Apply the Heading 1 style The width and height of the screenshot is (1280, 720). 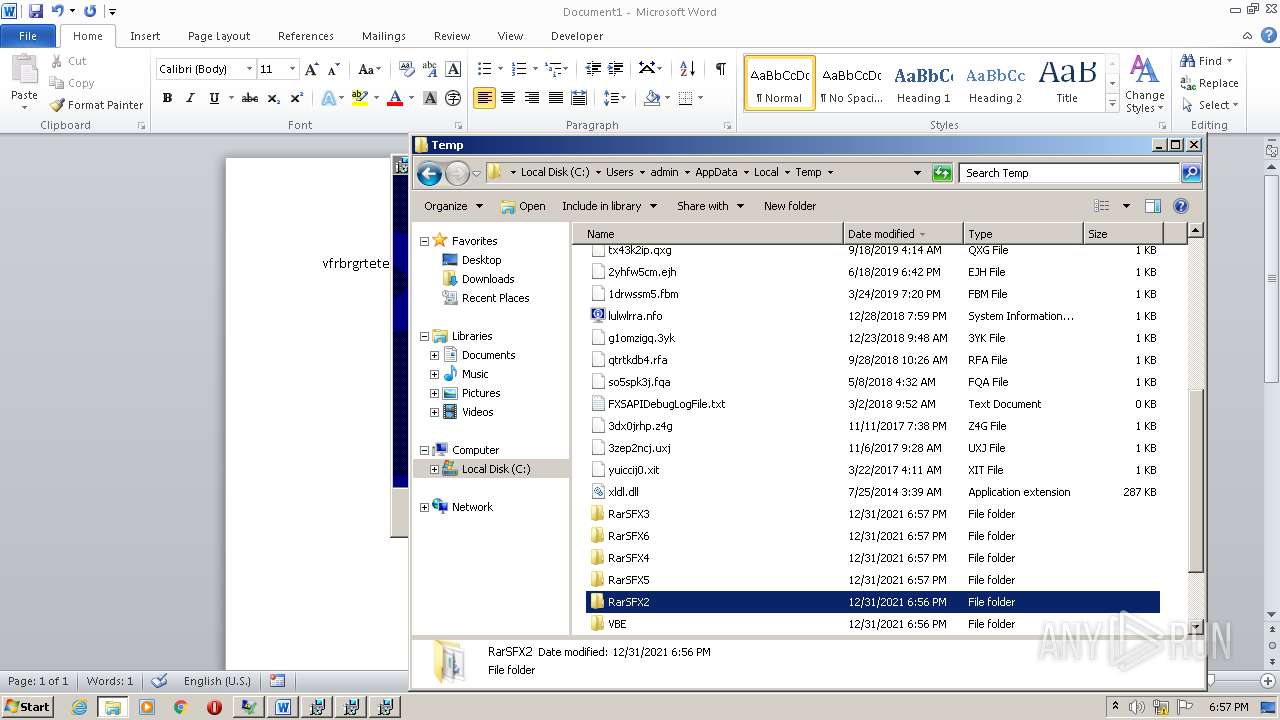(x=923, y=83)
